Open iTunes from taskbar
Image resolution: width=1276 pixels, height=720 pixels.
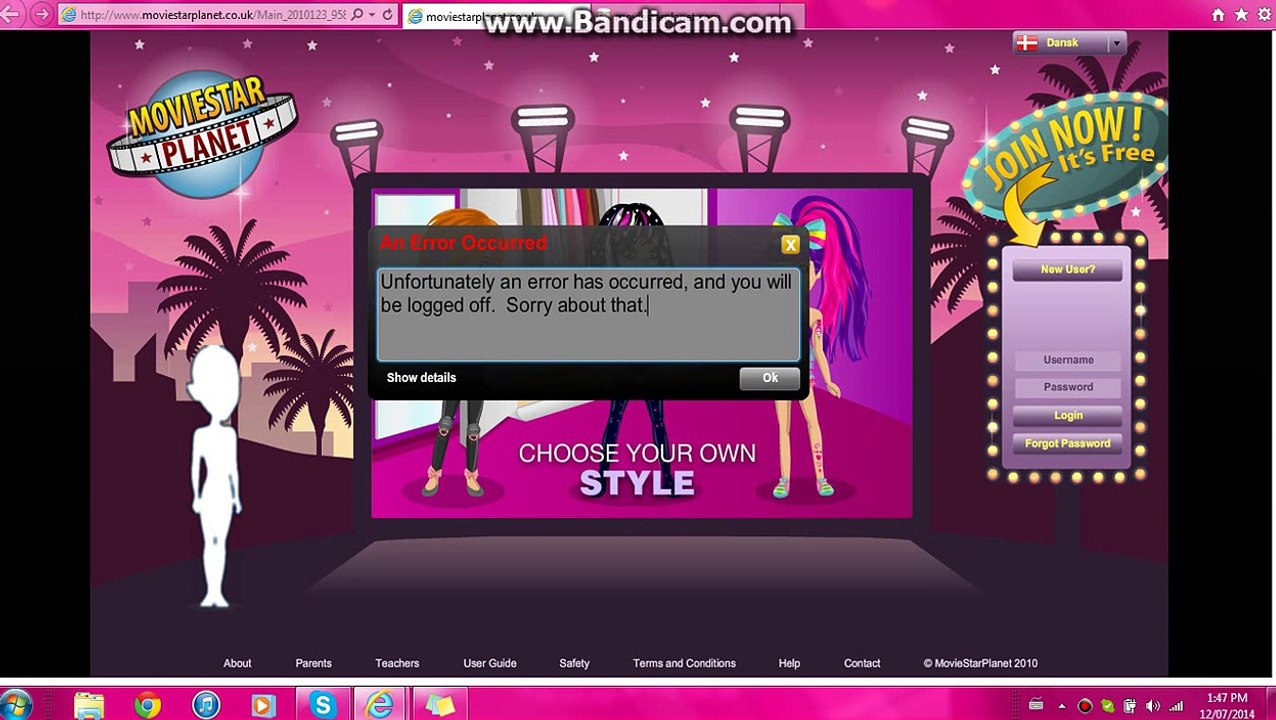pyautogui.click(x=205, y=705)
